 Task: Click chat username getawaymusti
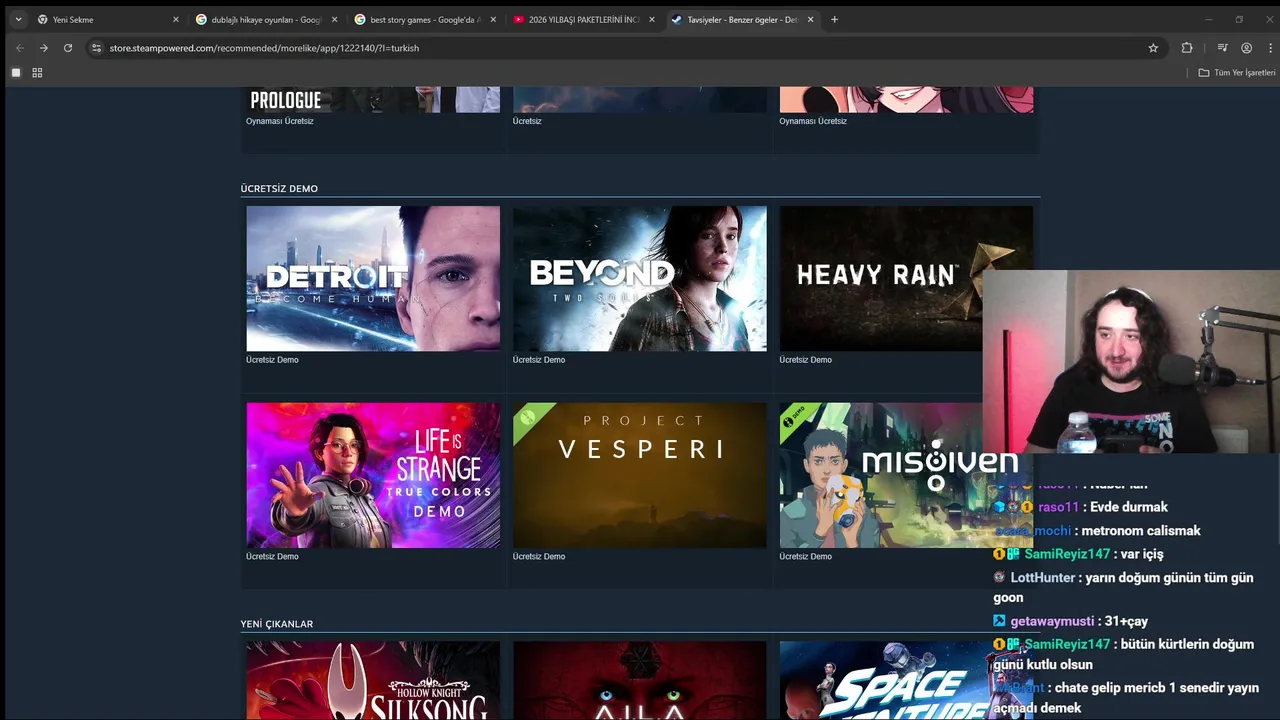click(1052, 621)
